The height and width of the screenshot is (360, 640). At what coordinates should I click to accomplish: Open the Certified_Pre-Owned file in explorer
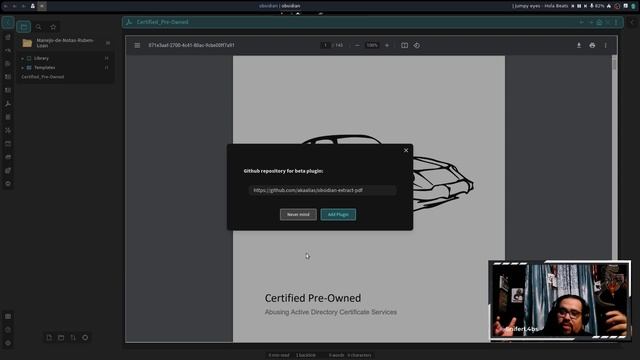42,77
